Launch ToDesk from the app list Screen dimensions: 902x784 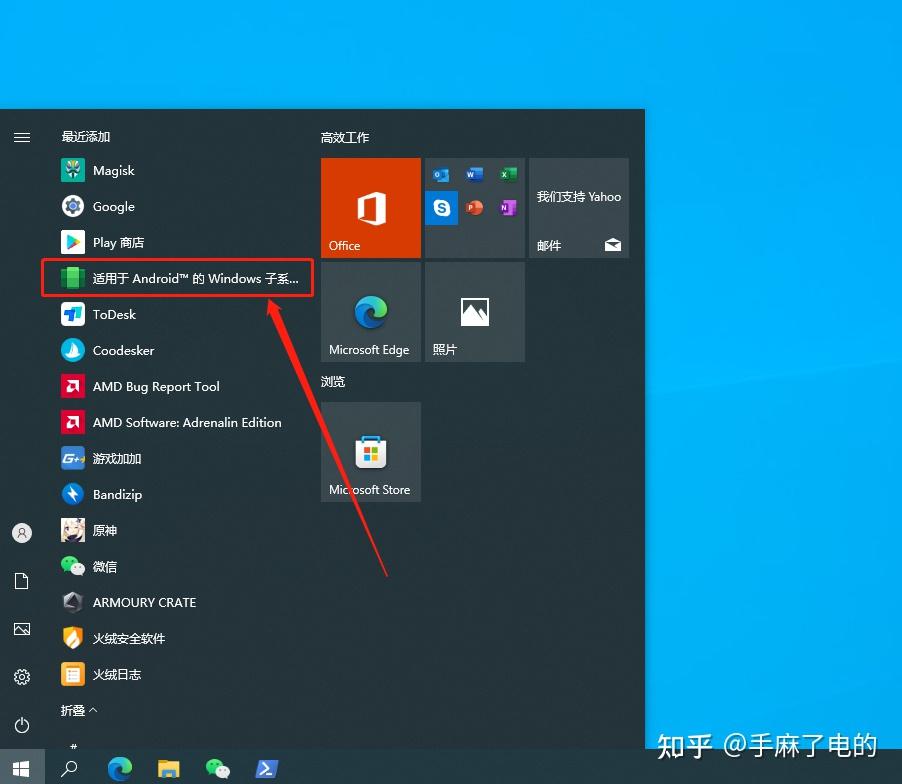(x=178, y=315)
